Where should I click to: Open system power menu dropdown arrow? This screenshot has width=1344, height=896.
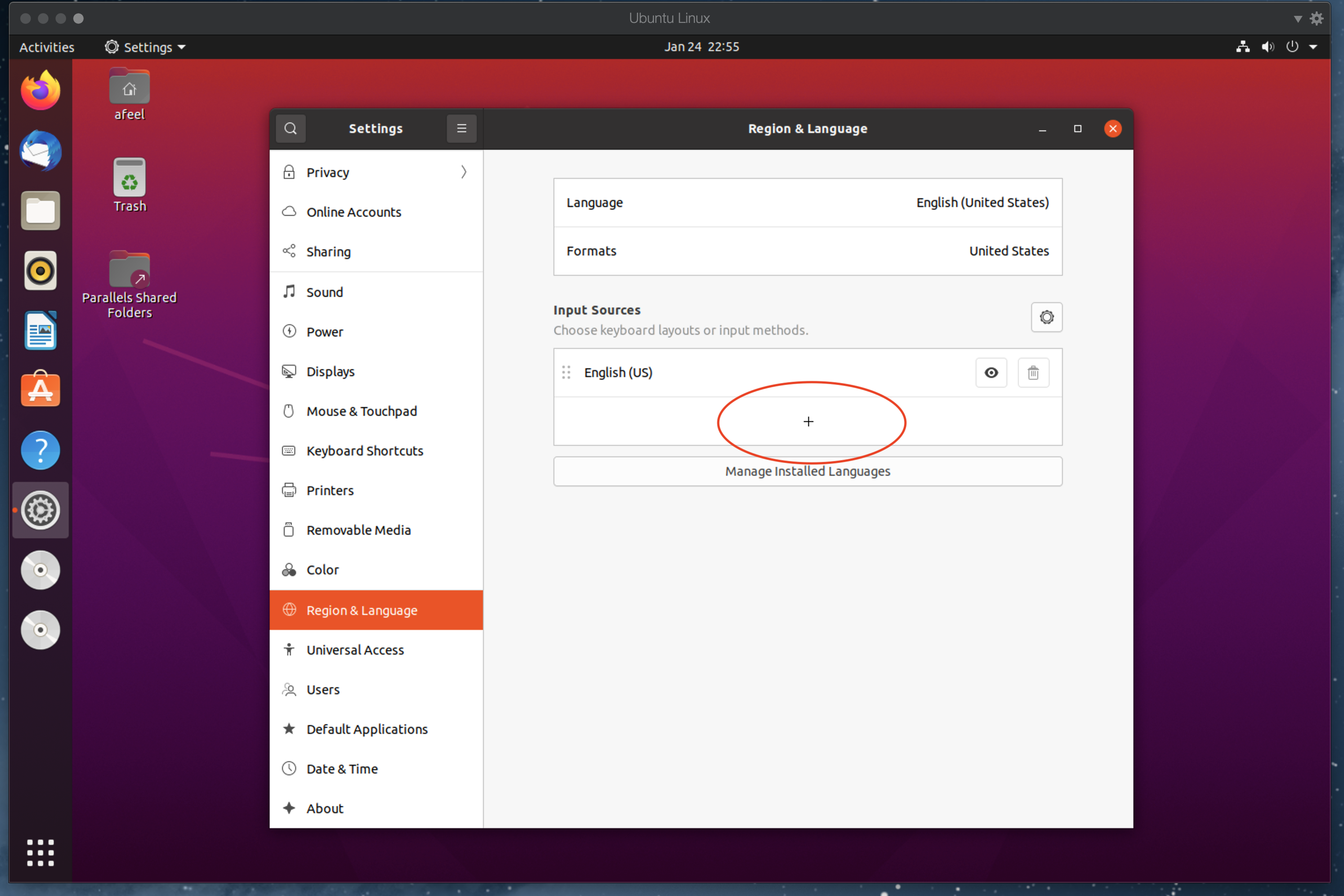point(1313,47)
